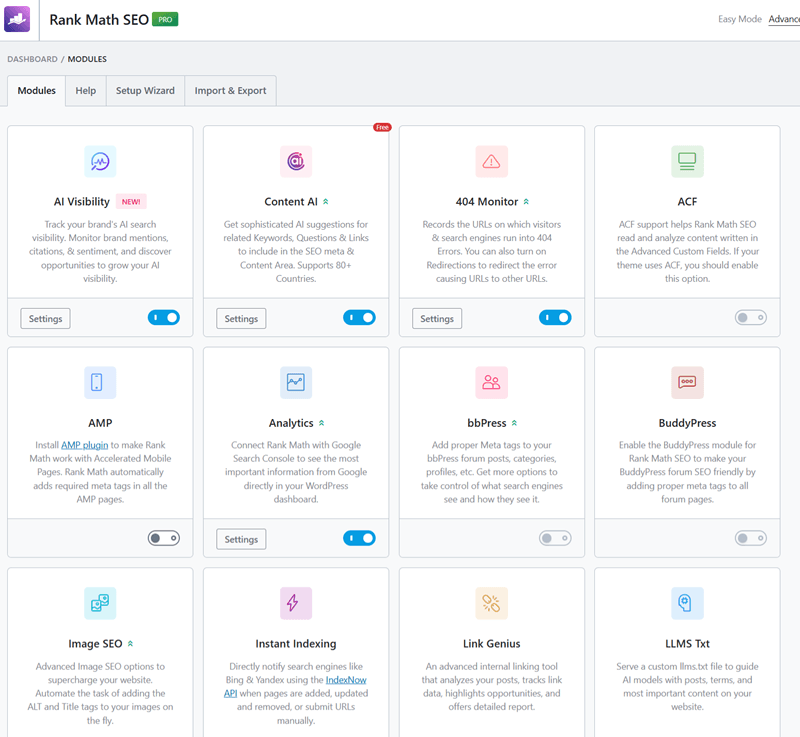Open Content AI Settings button
The height and width of the screenshot is (737, 800).
click(x=241, y=319)
